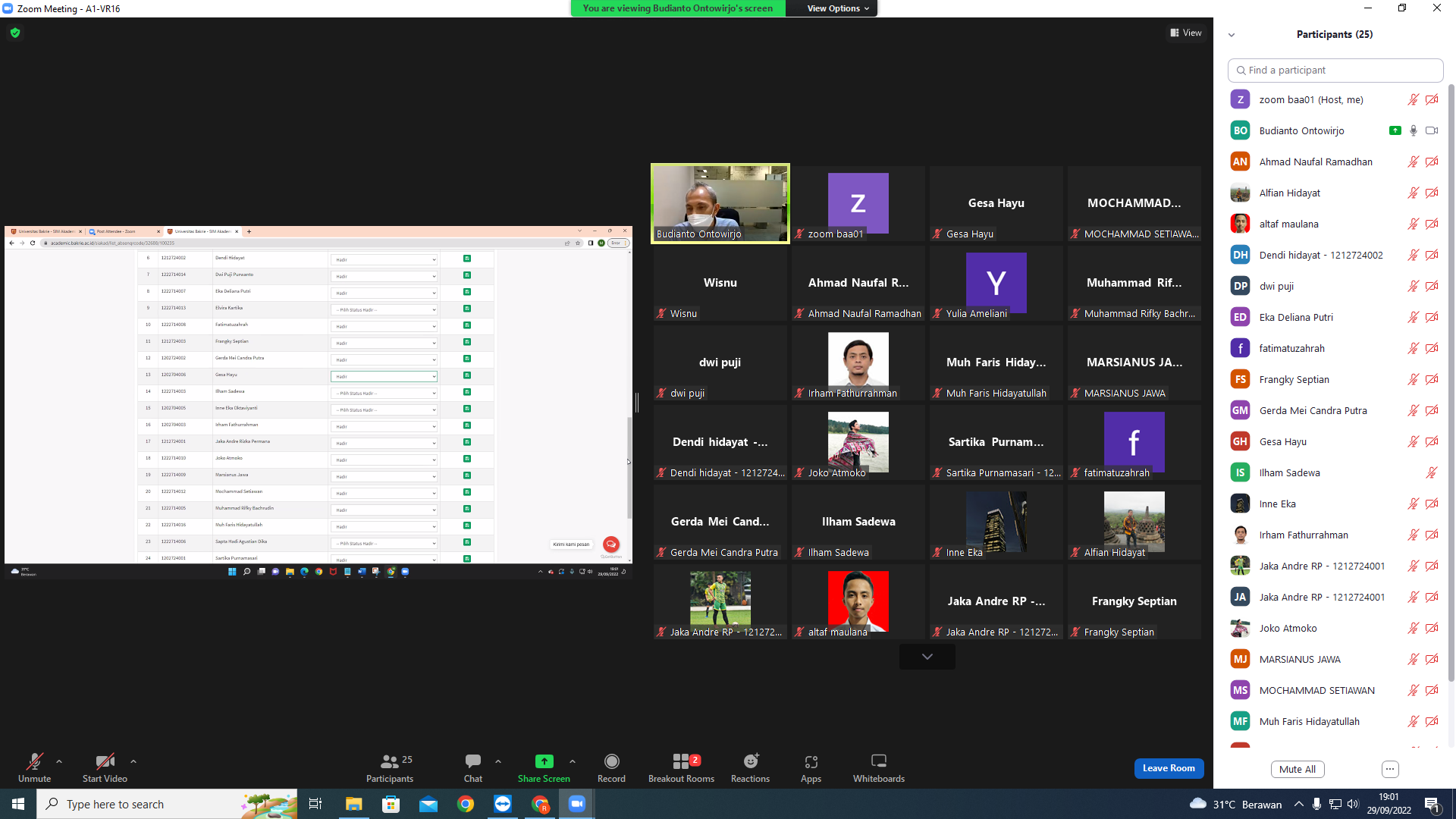
Task: Open the Mail app on the taskbar
Action: click(x=428, y=804)
